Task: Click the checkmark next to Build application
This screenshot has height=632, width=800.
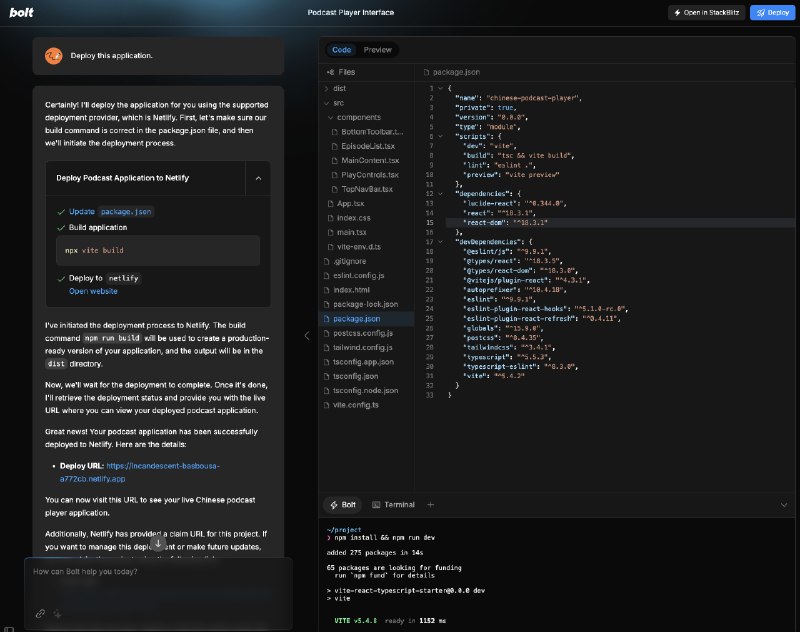Action: pos(61,227)
